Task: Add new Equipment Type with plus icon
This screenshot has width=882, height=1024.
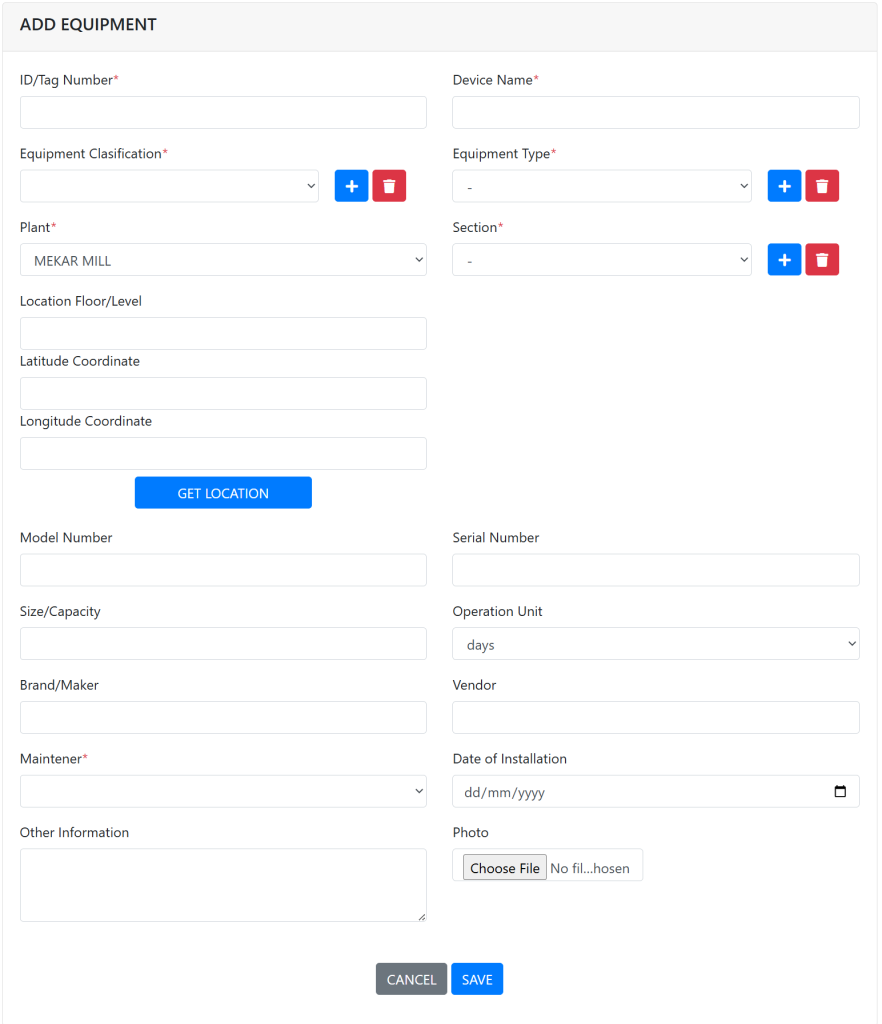Action: [x=784, y=186]
